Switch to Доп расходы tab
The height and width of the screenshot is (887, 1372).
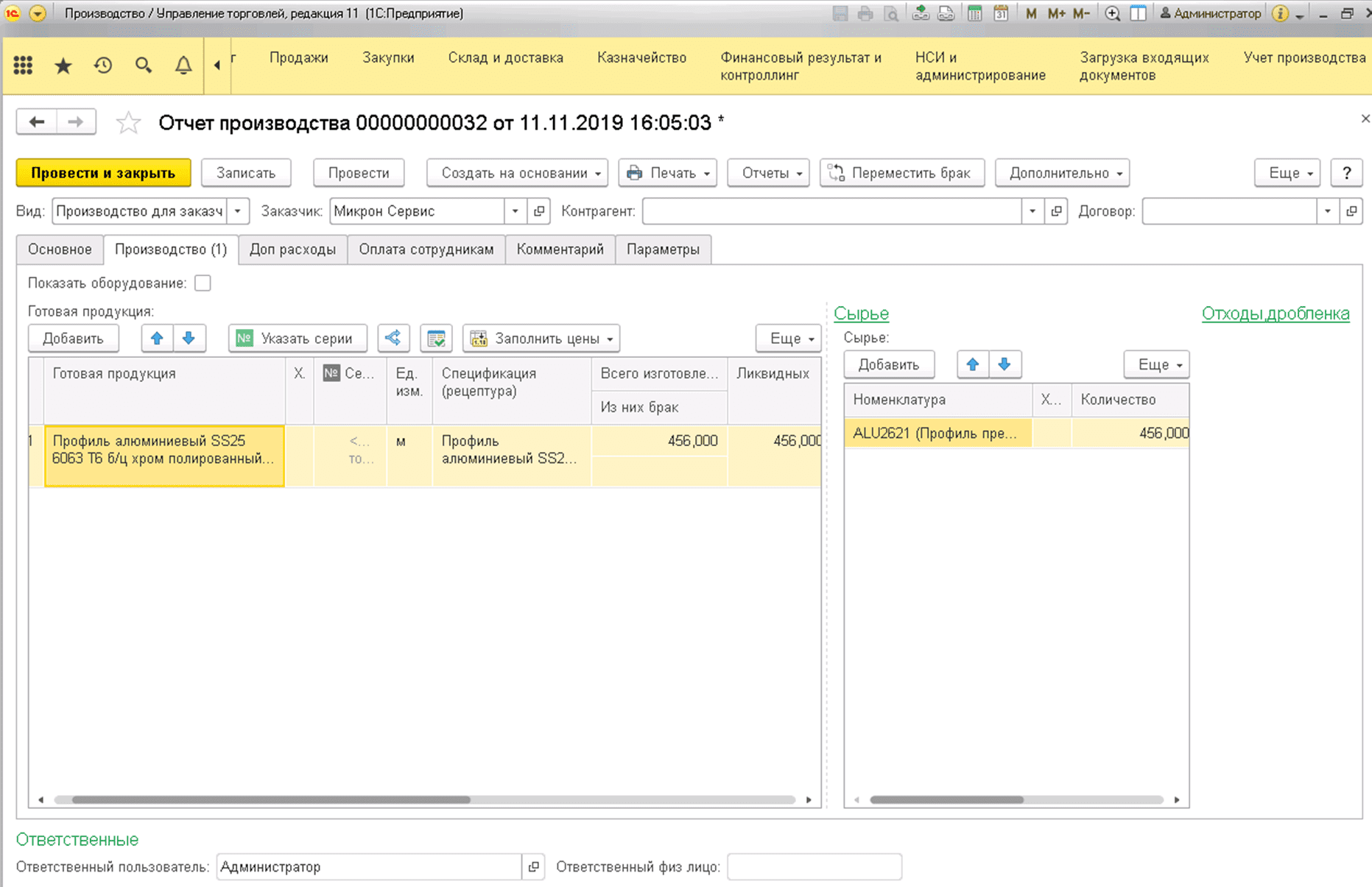292,250
